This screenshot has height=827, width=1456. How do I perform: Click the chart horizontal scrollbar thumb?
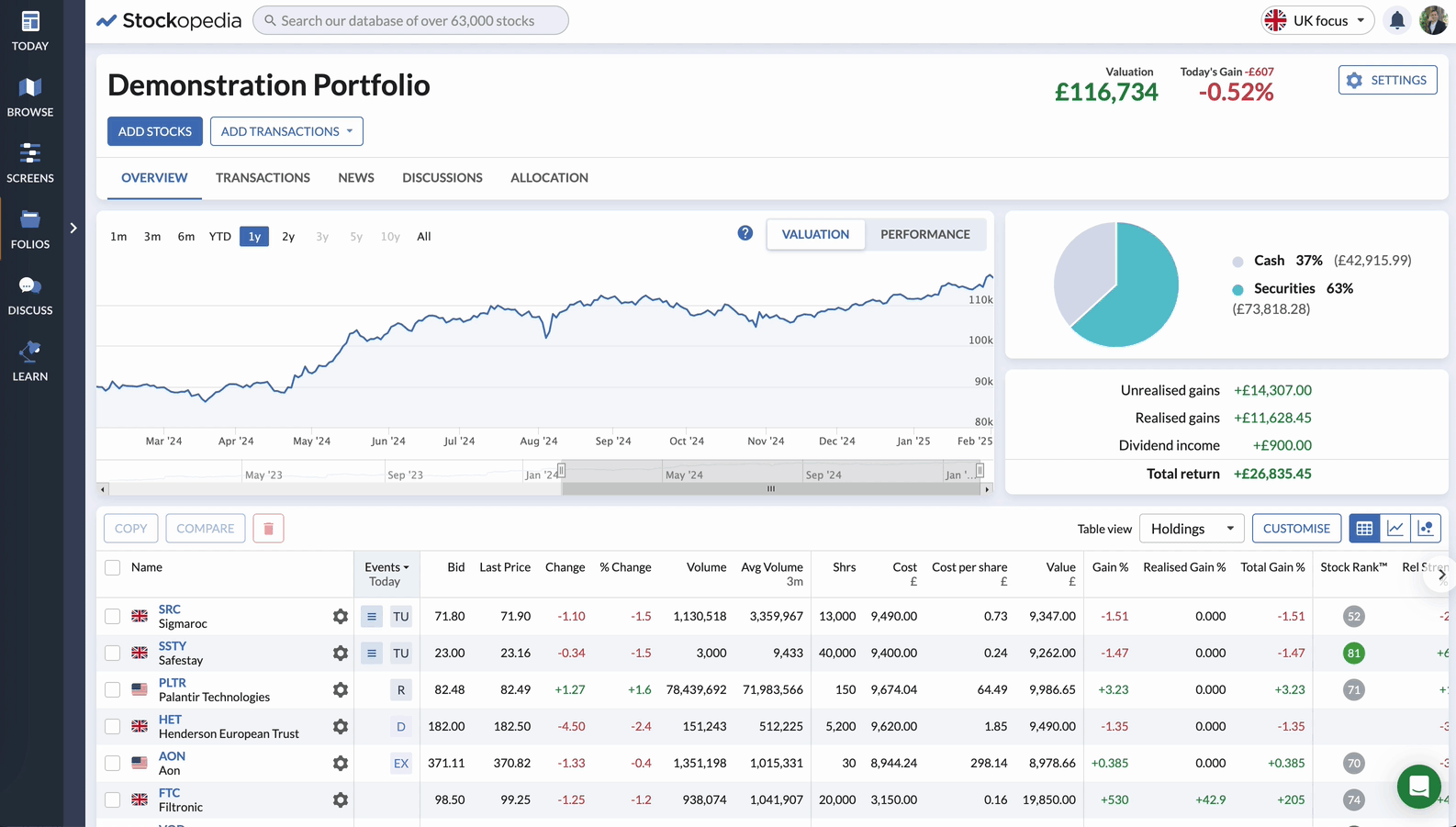point(771,489)
